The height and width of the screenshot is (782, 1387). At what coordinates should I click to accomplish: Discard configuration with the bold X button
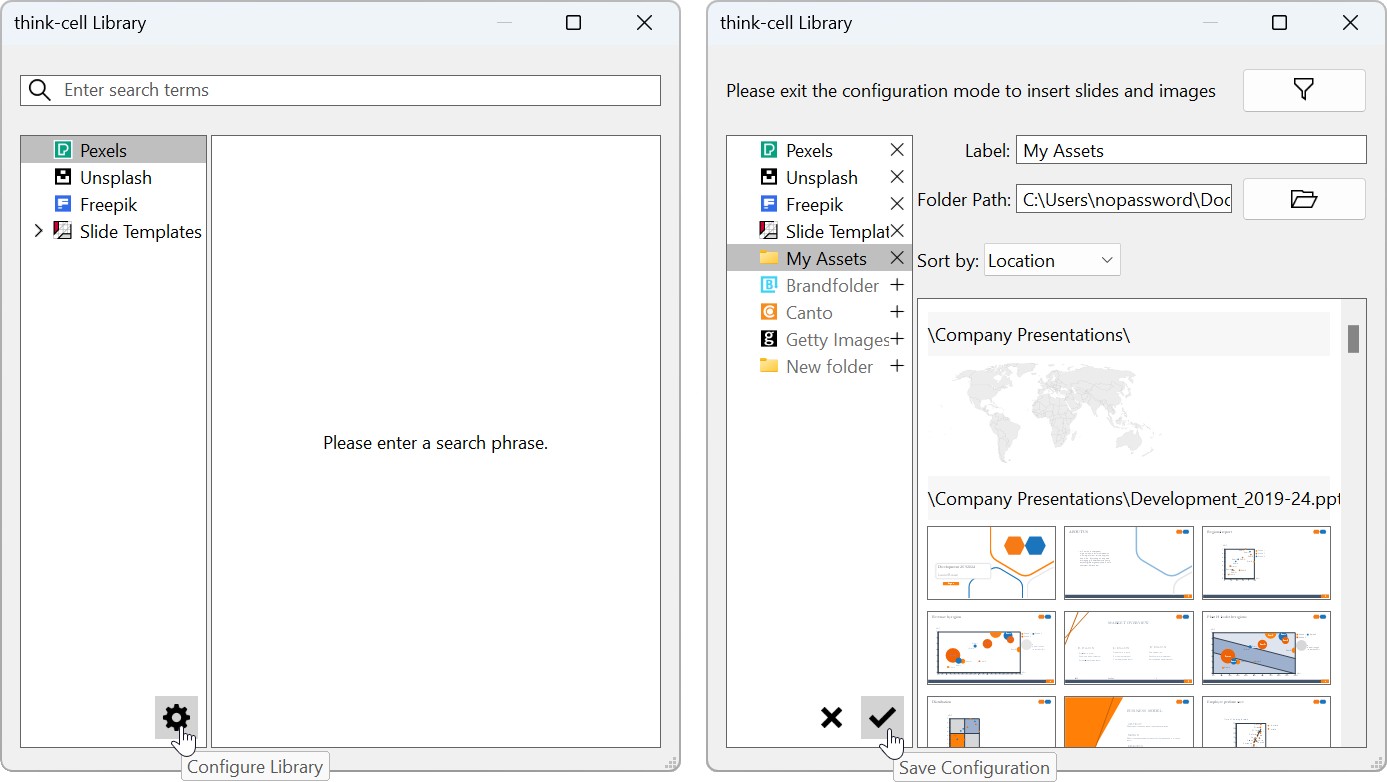point(831,717)
